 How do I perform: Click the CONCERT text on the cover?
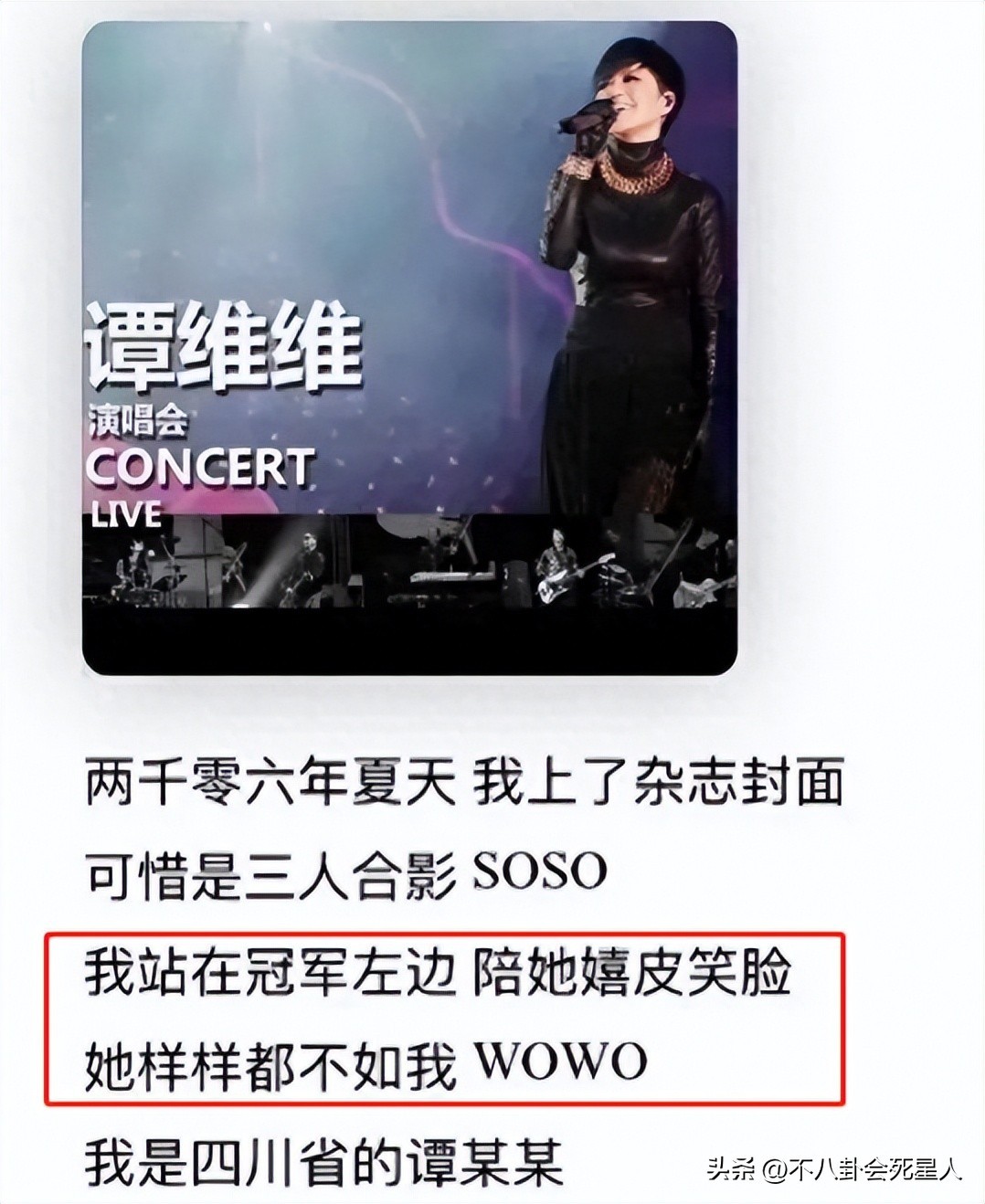tap(200, 468)
